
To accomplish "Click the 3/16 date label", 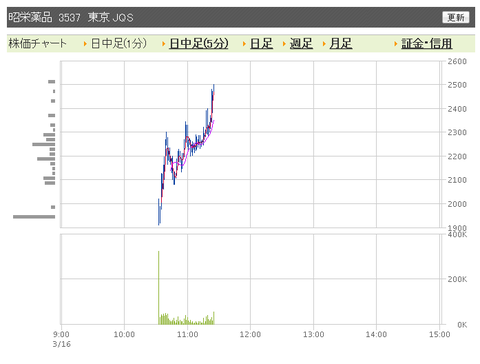I will click(62, 344).
